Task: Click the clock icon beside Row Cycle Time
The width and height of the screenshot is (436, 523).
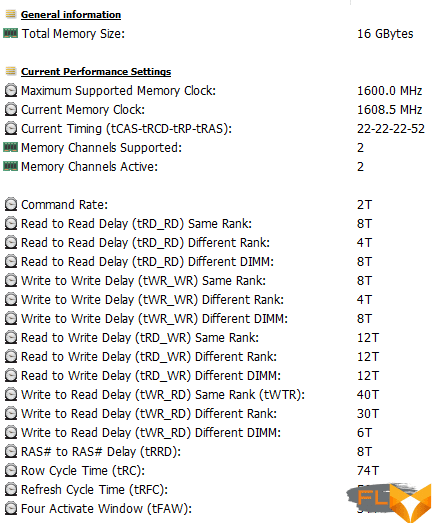Action: (x=11, y=471)
